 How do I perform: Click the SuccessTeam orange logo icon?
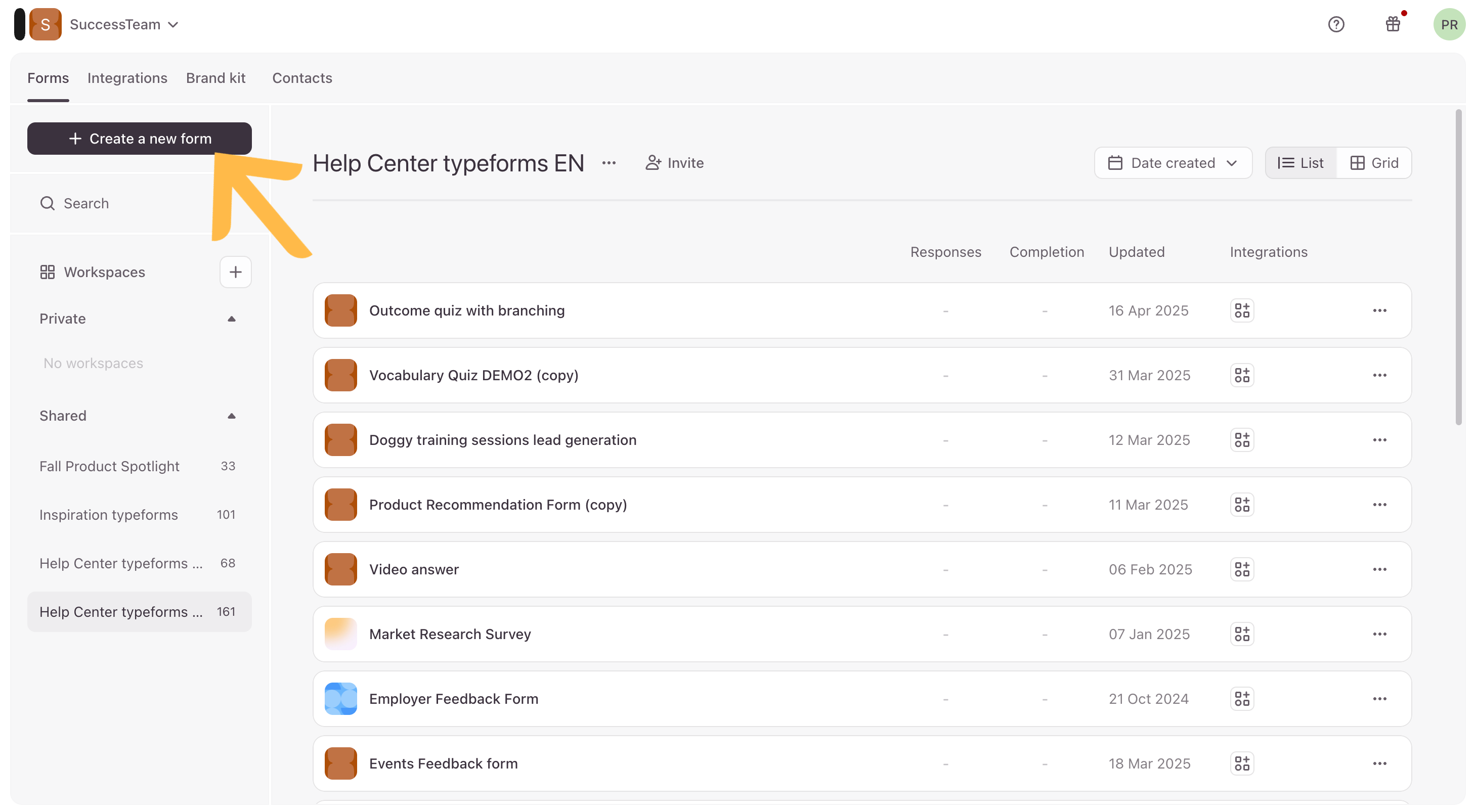pos(45,25)
